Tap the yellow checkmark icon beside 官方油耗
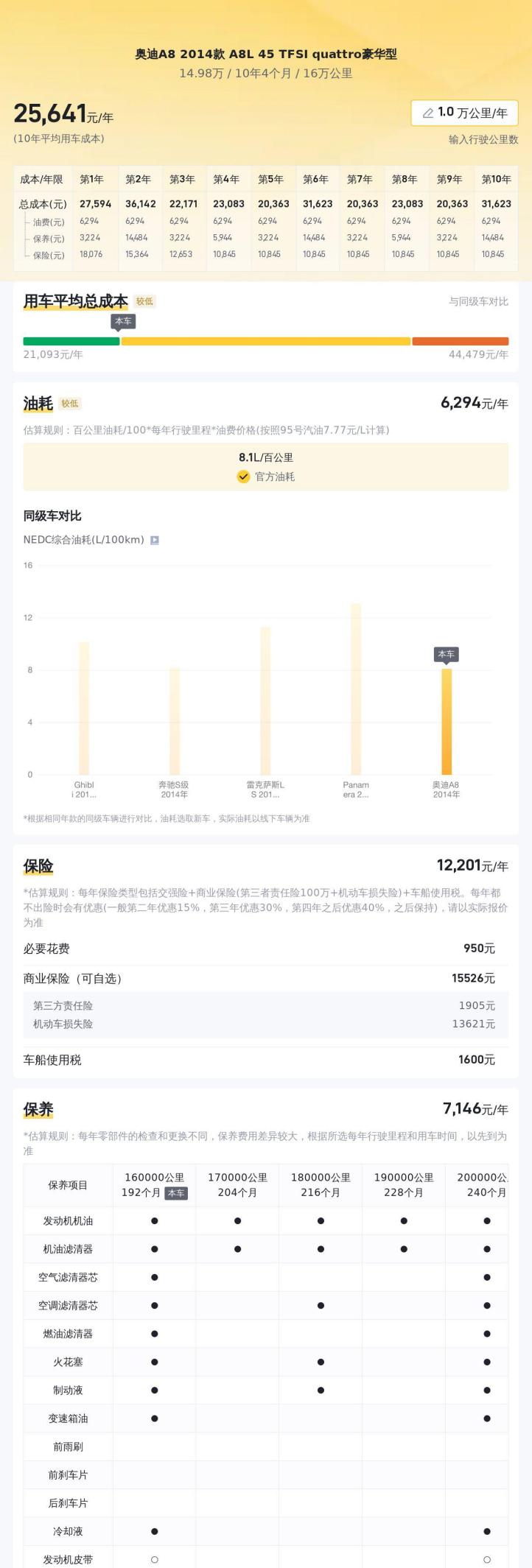This screenshot has width=532, height=1568. point(243,477)
